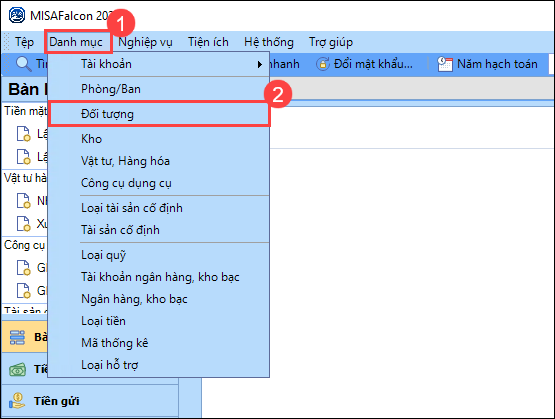Select the green cash money sidebar icon
Image resolution: width=555 pixels, height=419 pixels.
(x=17, y=370)
